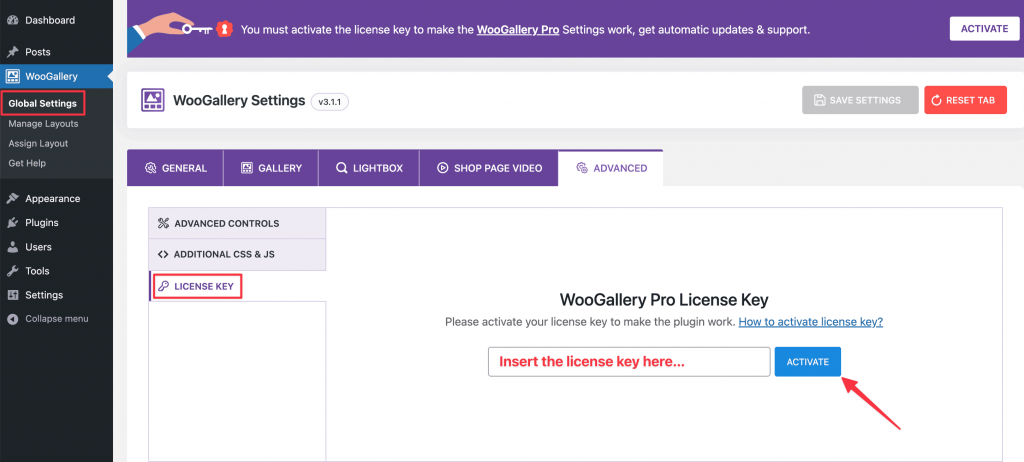The width and height of the screenshot is (1024, 462).
Task: Click the key icon beside License Key
Action: (163, 286)
